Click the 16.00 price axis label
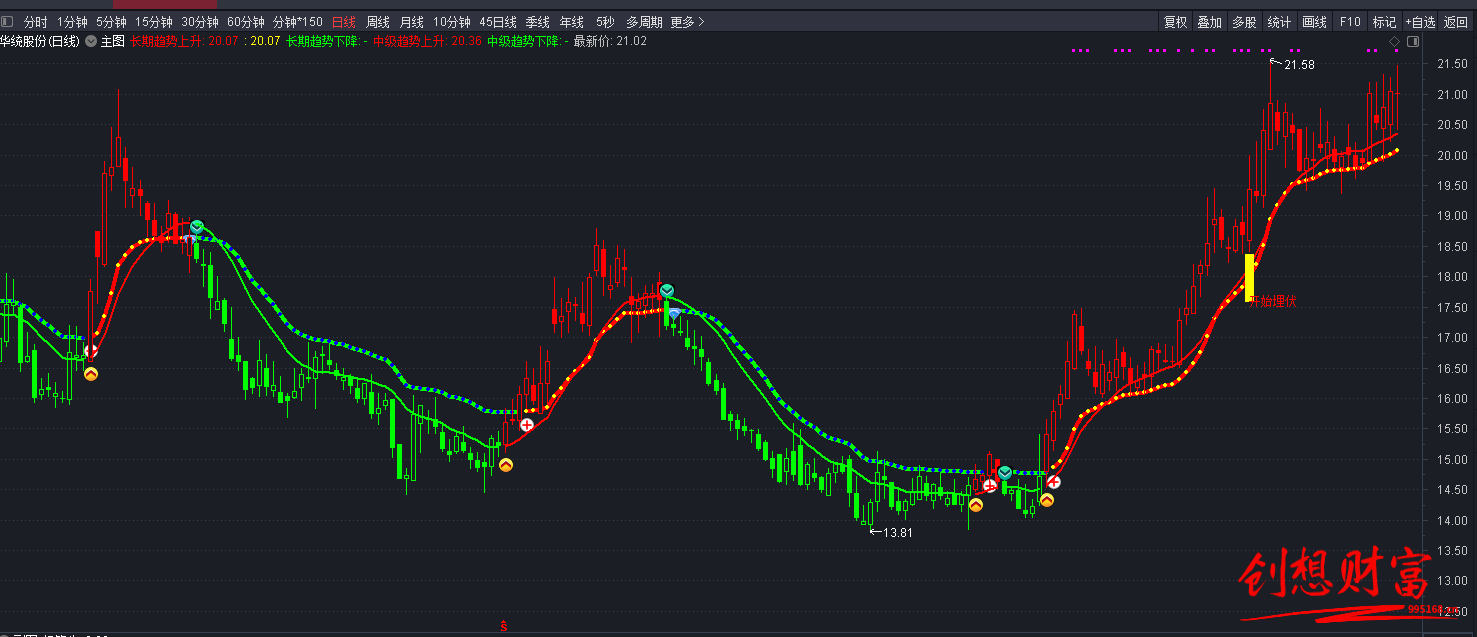Screen dimensions: 1477x637 pos(1451,399)
